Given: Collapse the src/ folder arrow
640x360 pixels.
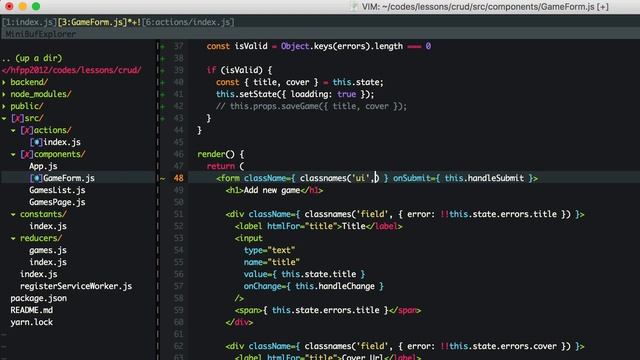Looking at the screenshot, I should [x=4, y=118].
